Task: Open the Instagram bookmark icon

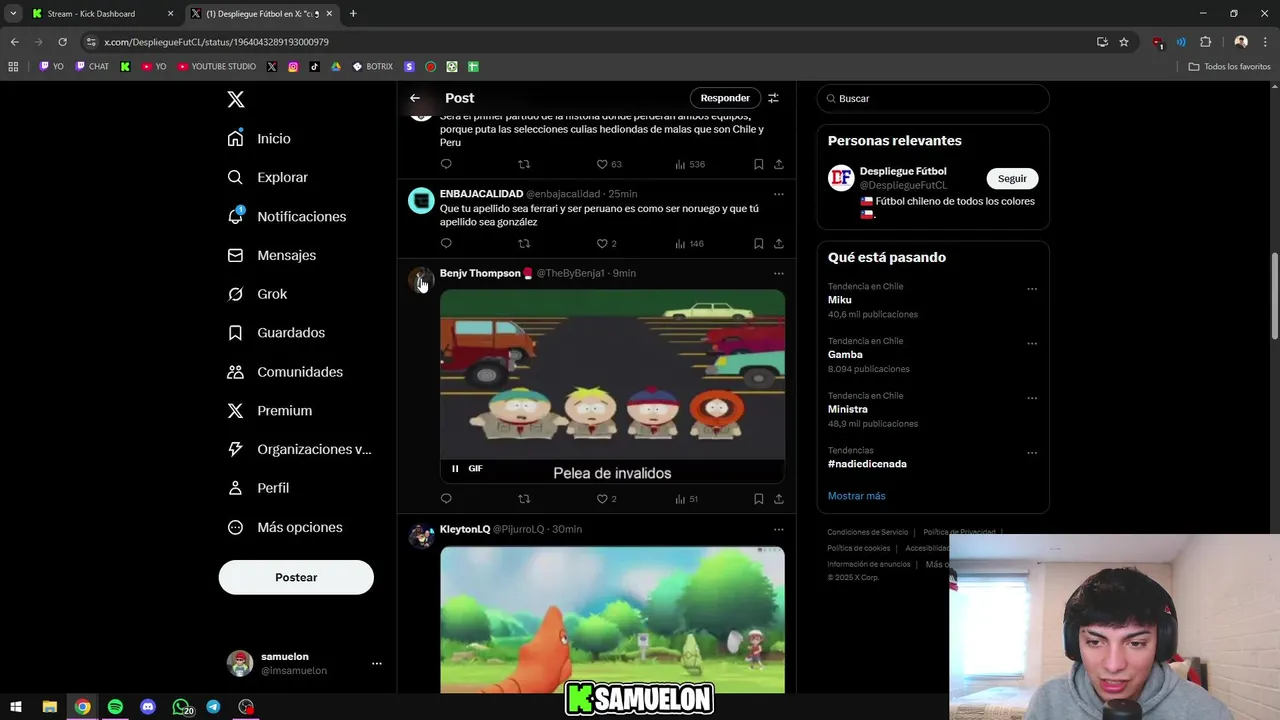Action: [x=293, y=66]
